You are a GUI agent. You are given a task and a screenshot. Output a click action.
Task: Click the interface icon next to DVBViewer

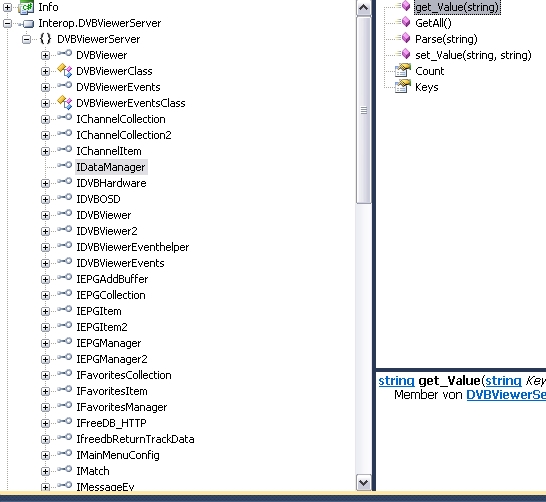coord(65,53)
